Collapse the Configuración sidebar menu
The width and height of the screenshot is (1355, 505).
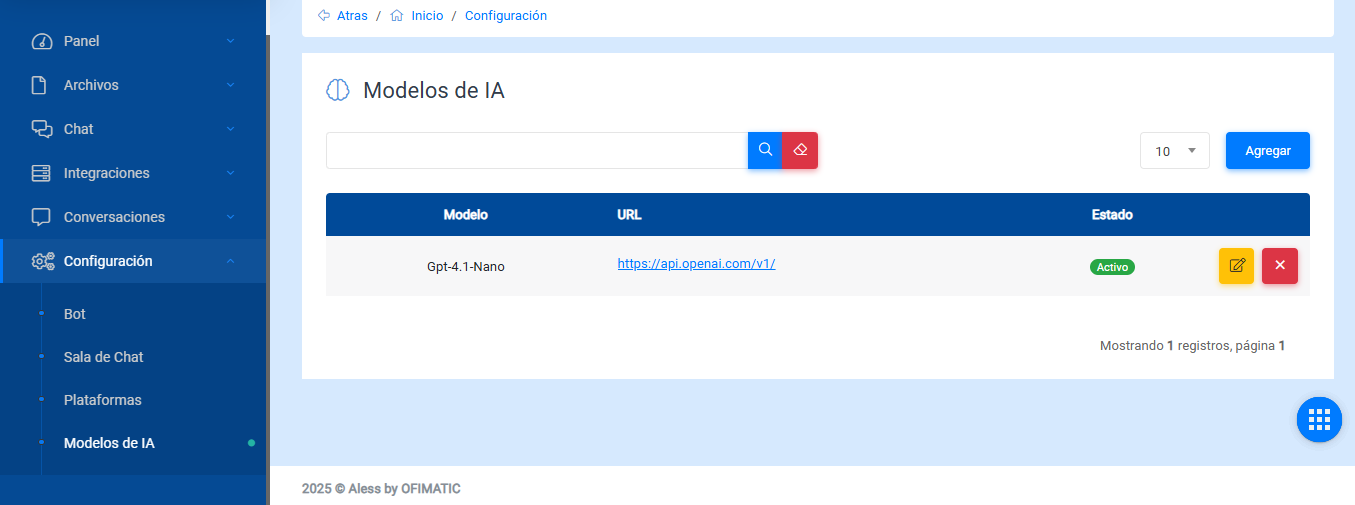[230, 261]
